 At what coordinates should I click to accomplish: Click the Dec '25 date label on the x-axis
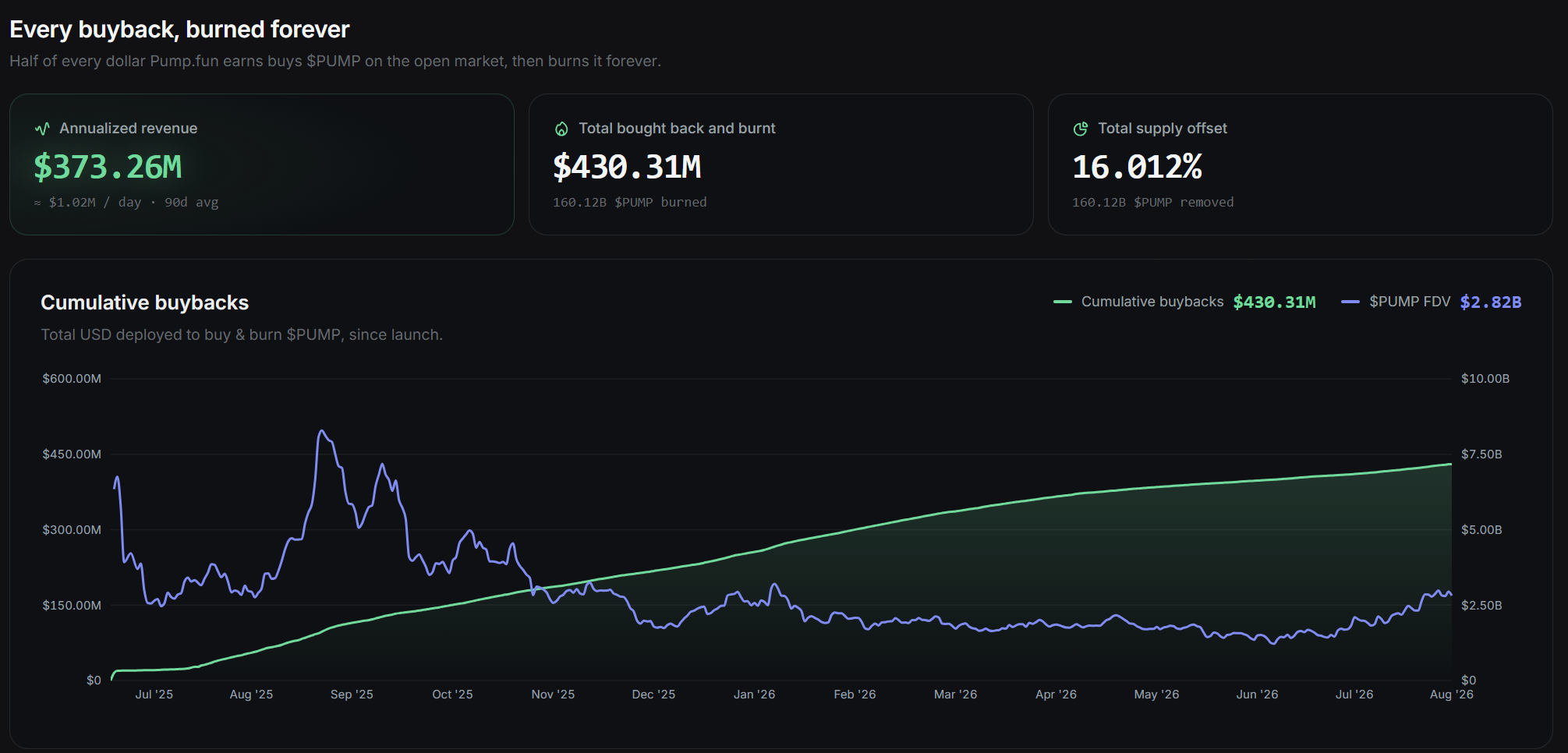click(x=653, y=695)
